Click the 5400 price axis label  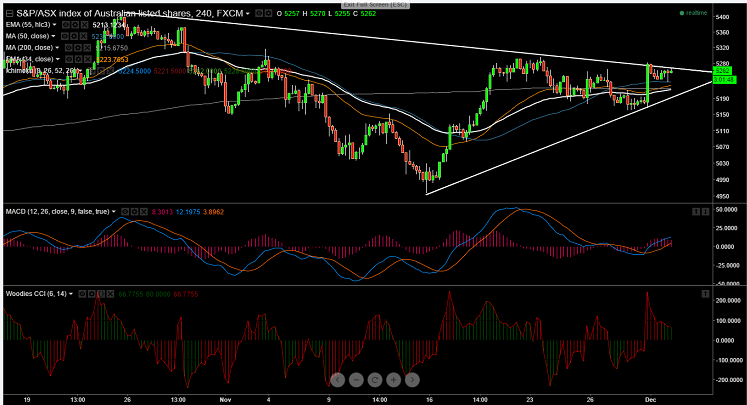click(x=722, y=17)
